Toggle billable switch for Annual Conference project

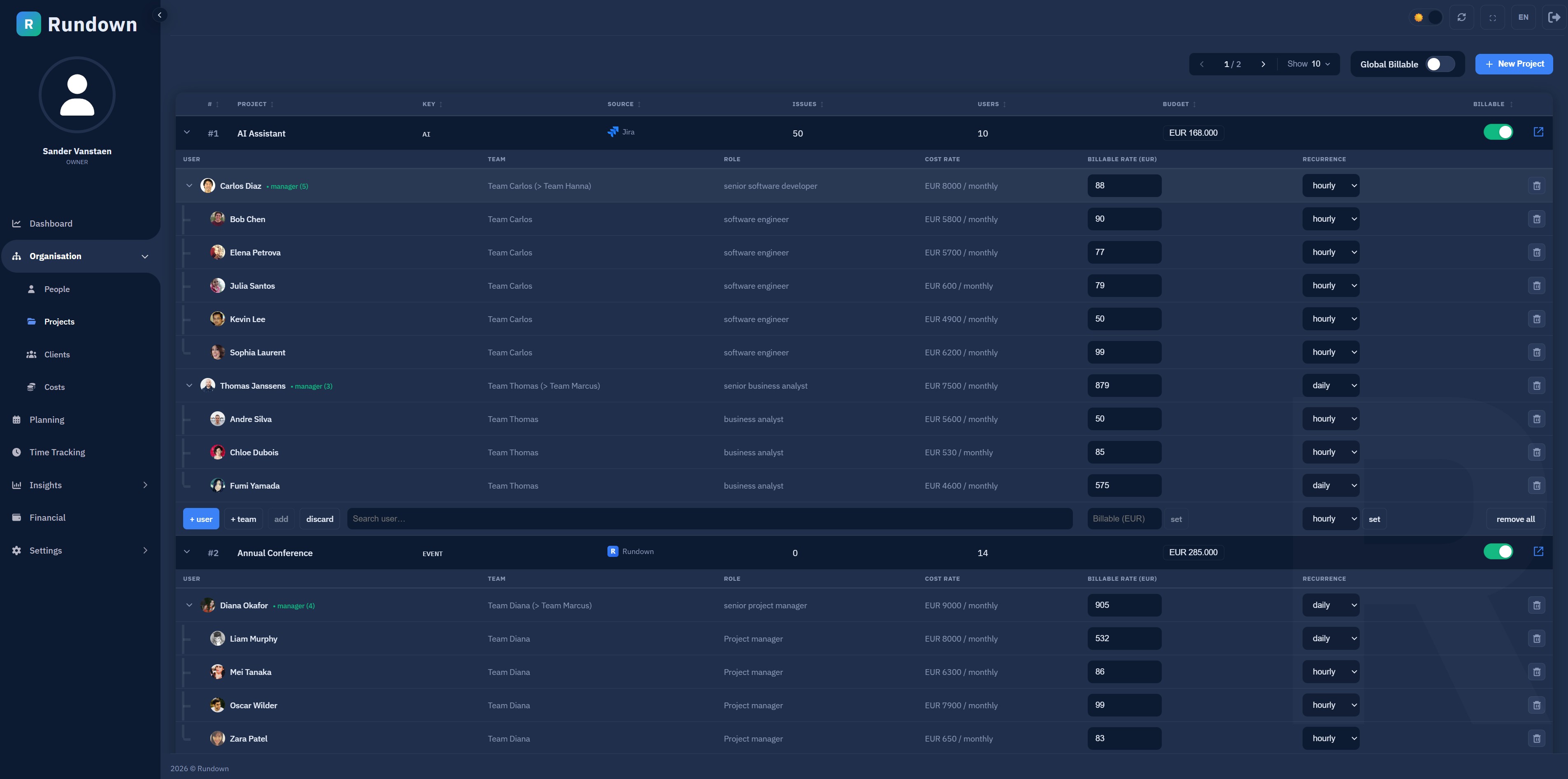tap(1498, 552)
